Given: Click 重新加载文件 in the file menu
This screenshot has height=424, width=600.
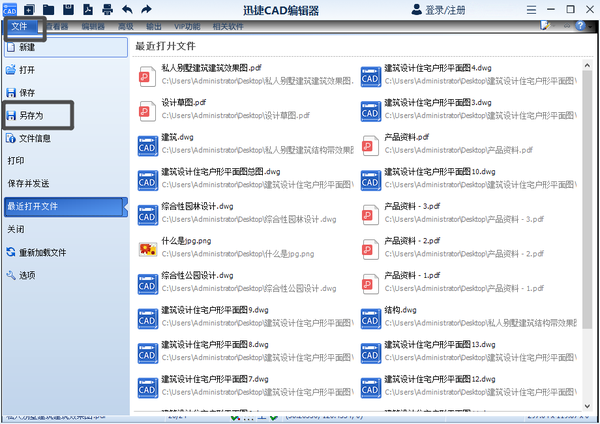Looking at the screenshot, I should point(66,253).
